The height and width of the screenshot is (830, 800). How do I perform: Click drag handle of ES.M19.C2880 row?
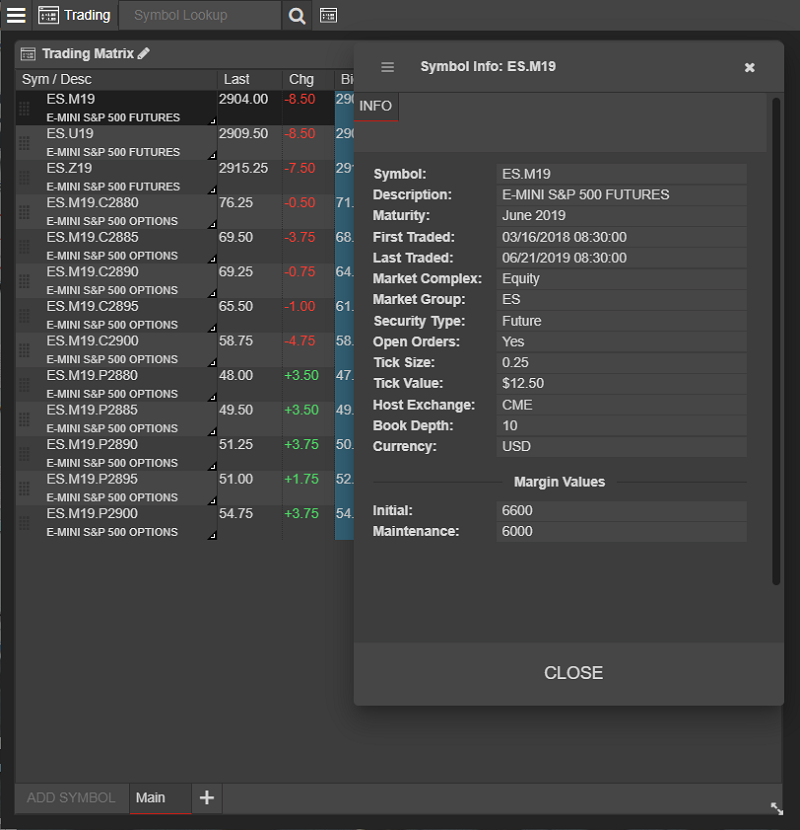point(24,212)
